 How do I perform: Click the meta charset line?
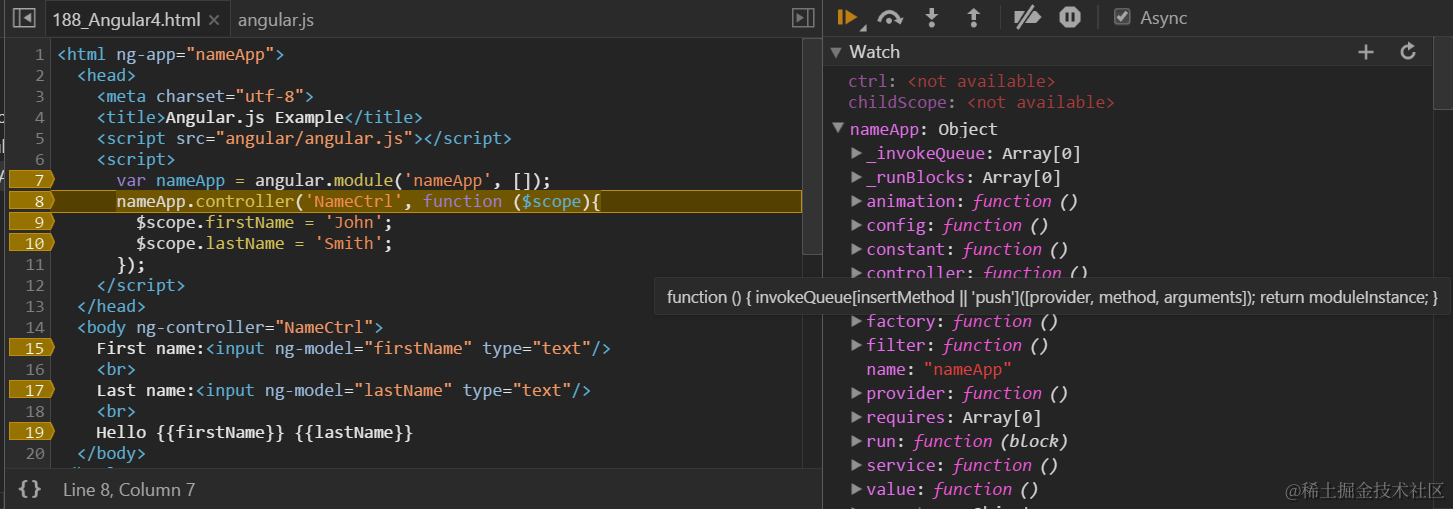(205, 96)
